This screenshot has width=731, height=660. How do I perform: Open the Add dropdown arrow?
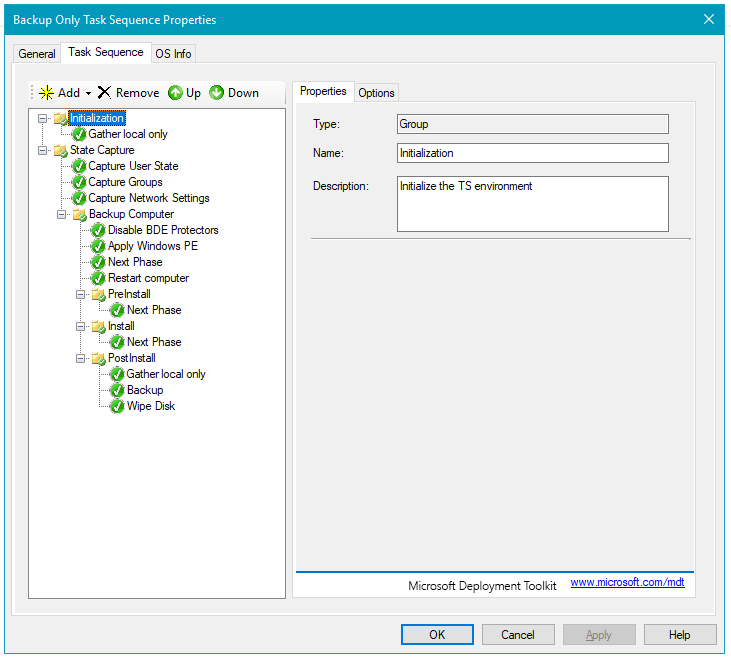tap(88, 93)
